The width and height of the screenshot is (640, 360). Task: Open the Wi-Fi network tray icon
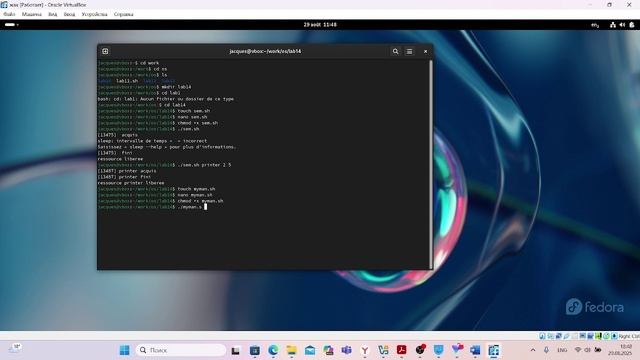[x=578, y=350]
